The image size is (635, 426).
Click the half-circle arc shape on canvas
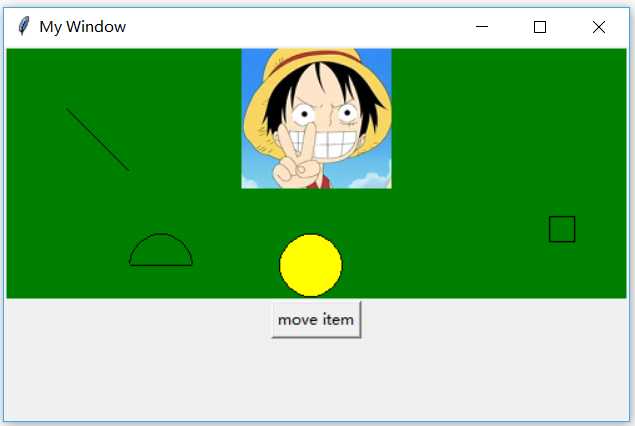click(161, 249)
